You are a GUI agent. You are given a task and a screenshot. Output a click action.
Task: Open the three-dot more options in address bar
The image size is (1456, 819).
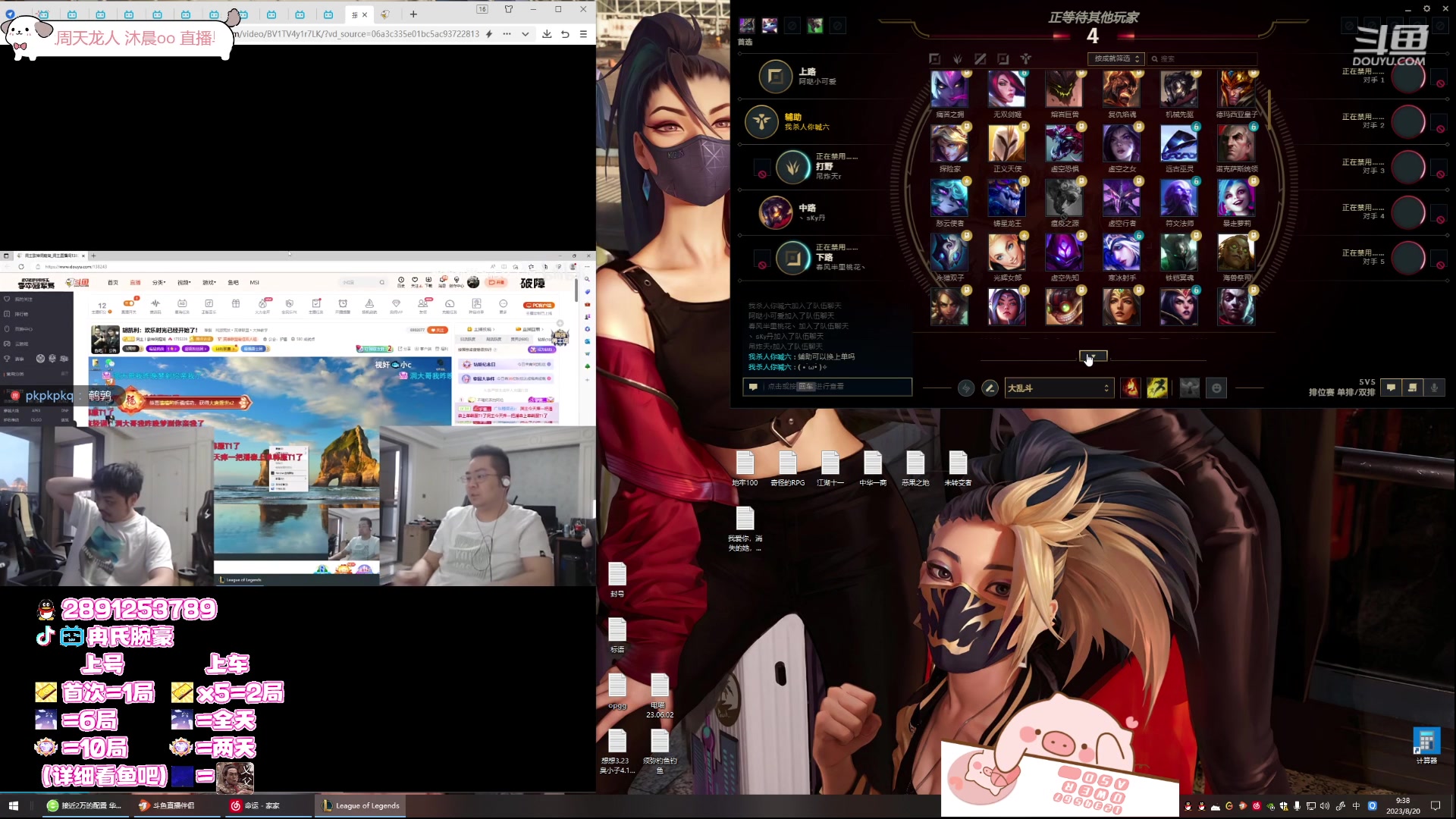[x=507, y=34]
